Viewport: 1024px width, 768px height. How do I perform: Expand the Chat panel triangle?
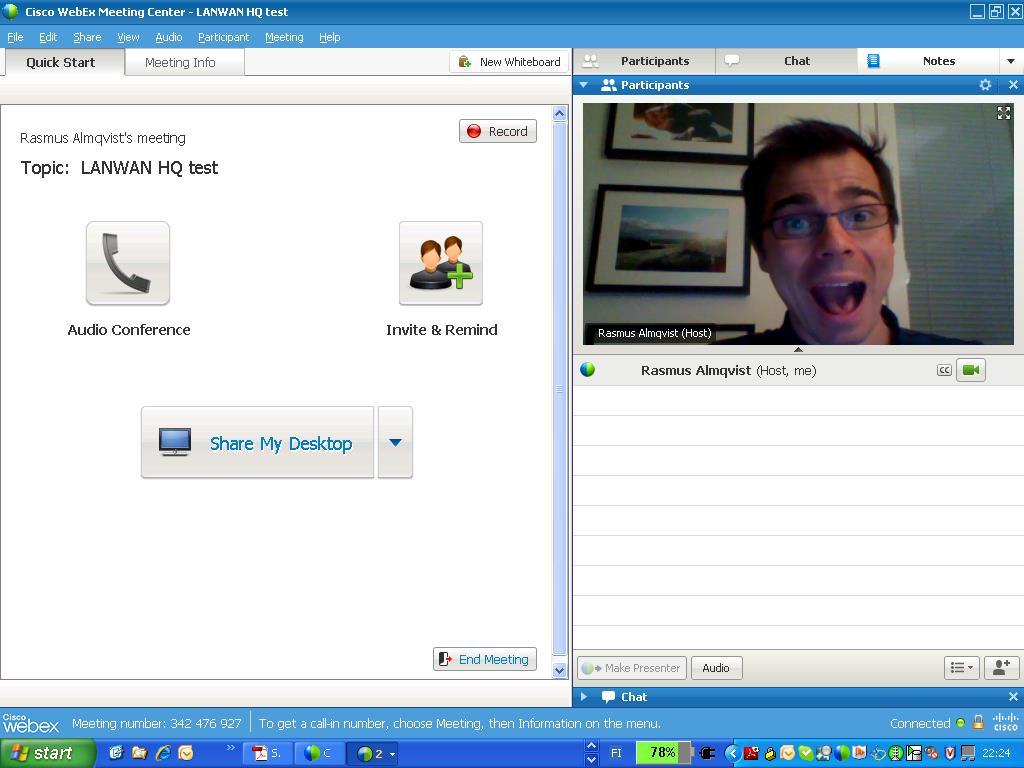pos(584,697)
